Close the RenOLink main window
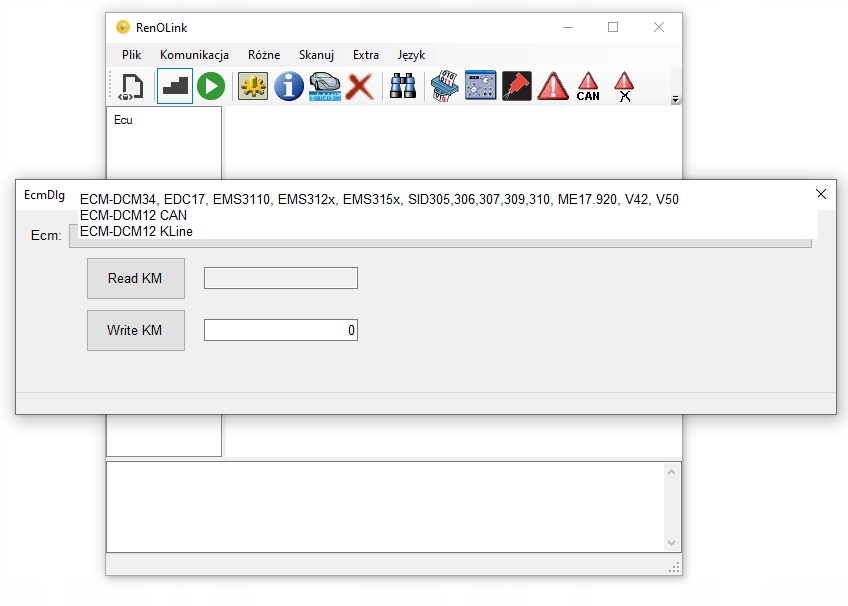 click(659, 27)
